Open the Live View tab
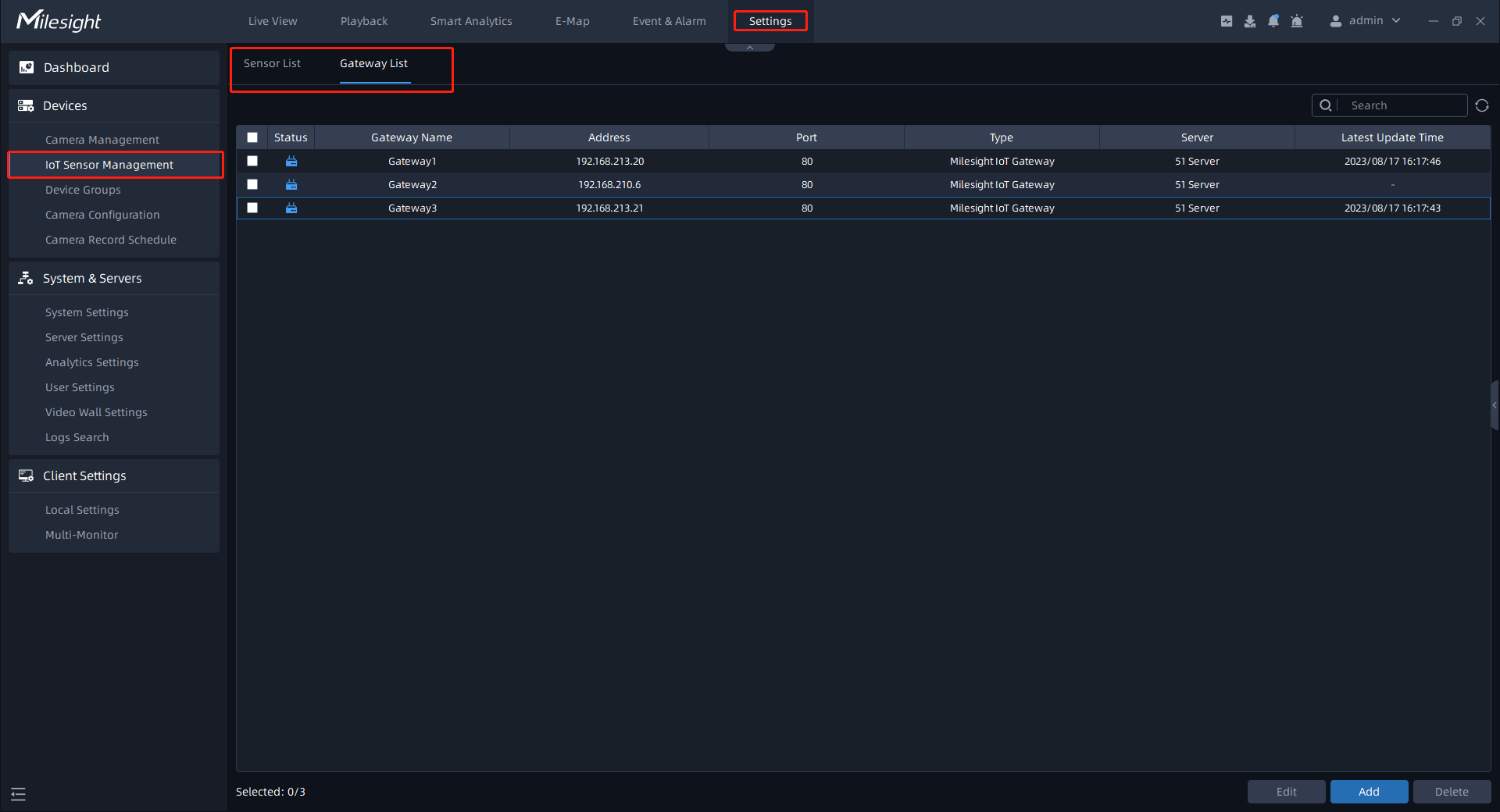 (273, 21)
